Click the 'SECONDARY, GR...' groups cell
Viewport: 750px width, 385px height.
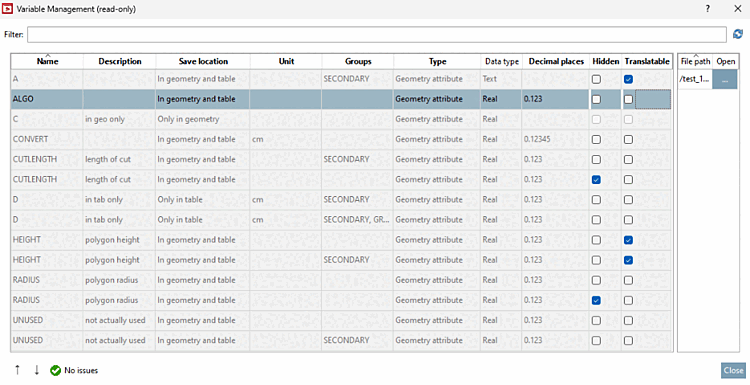pyautogui.click(x=358, y=220)
